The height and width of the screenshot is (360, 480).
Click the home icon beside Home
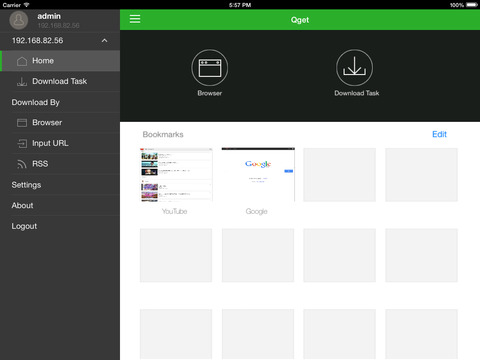tap(22, 61)
